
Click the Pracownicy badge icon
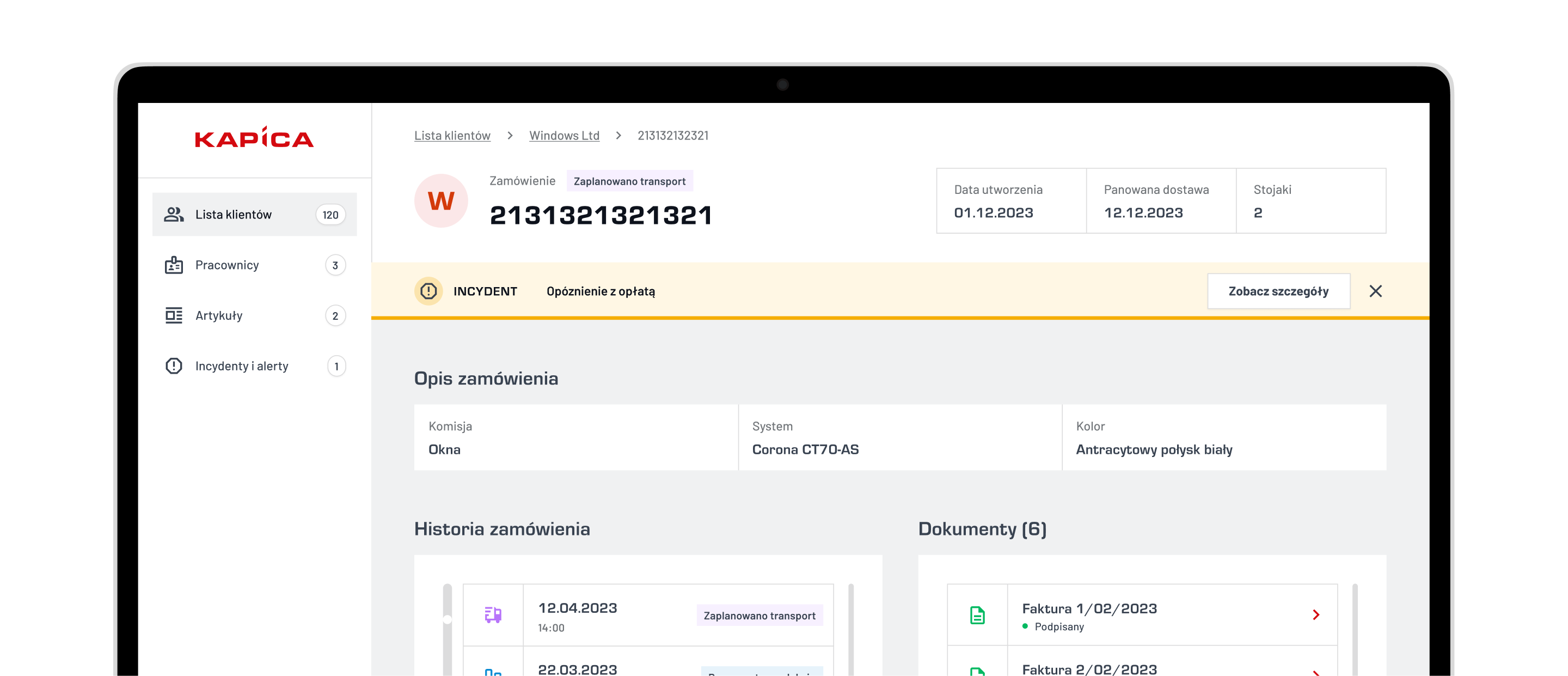(174, 265)
